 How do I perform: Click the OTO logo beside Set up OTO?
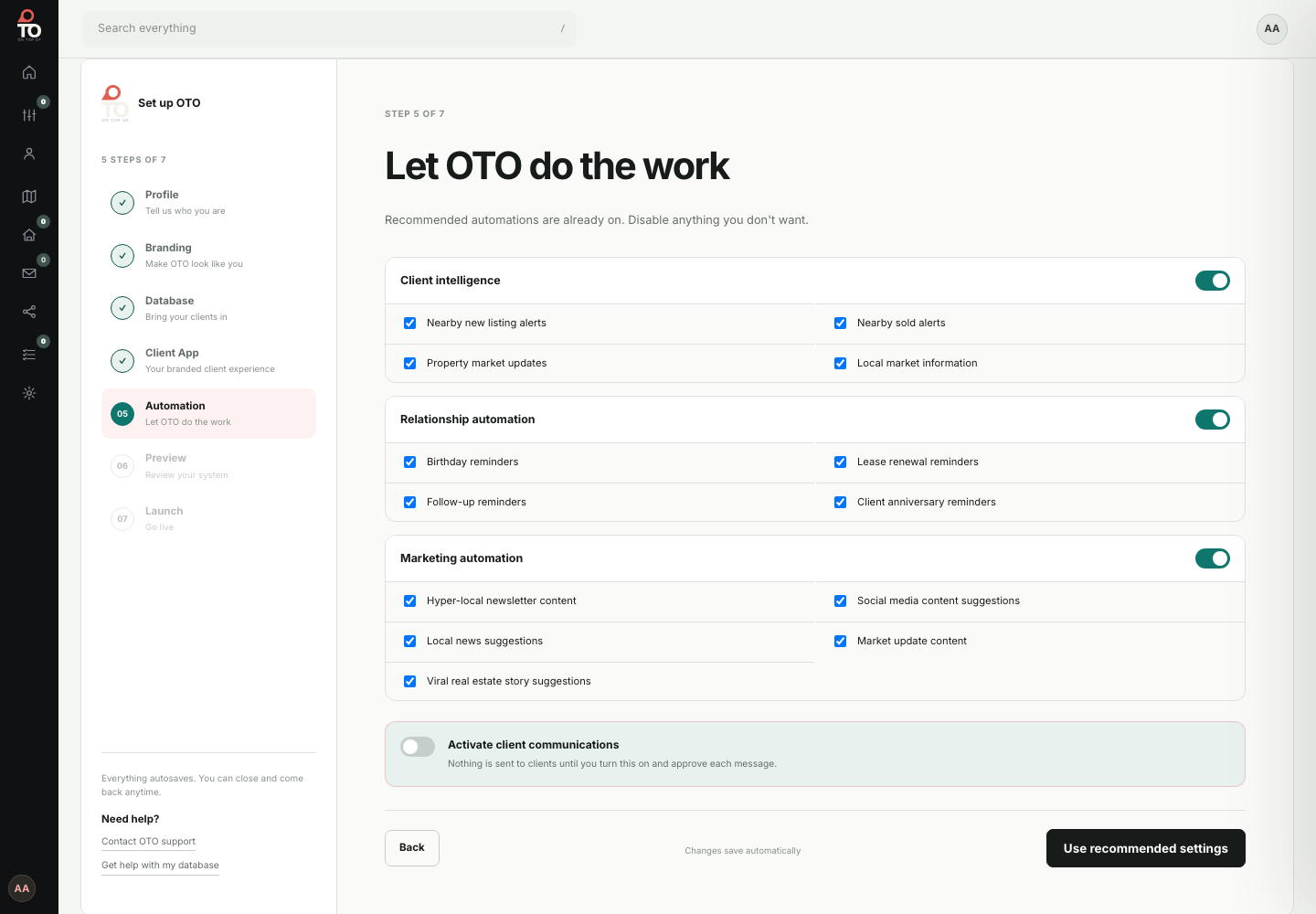point(114,103)
